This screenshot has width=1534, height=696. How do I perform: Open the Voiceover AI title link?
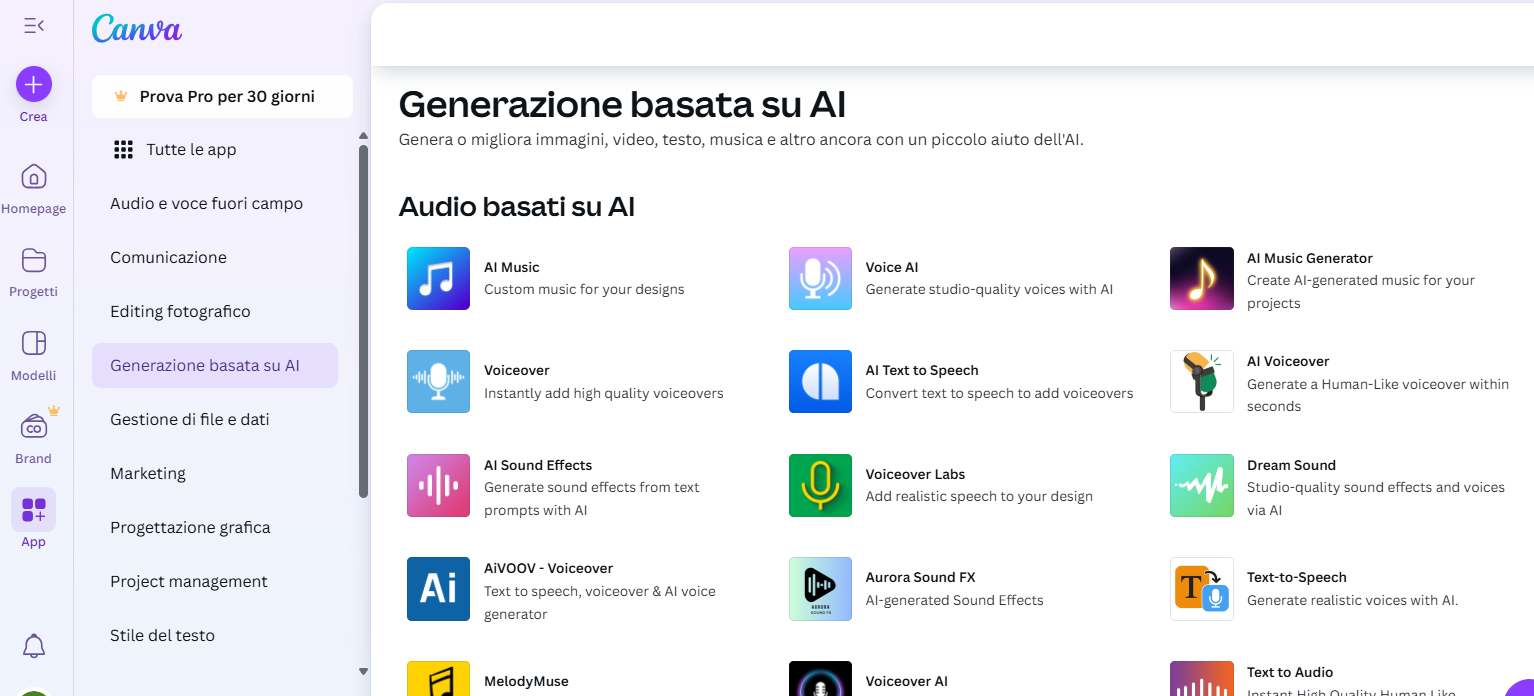(x=907, y=681)
